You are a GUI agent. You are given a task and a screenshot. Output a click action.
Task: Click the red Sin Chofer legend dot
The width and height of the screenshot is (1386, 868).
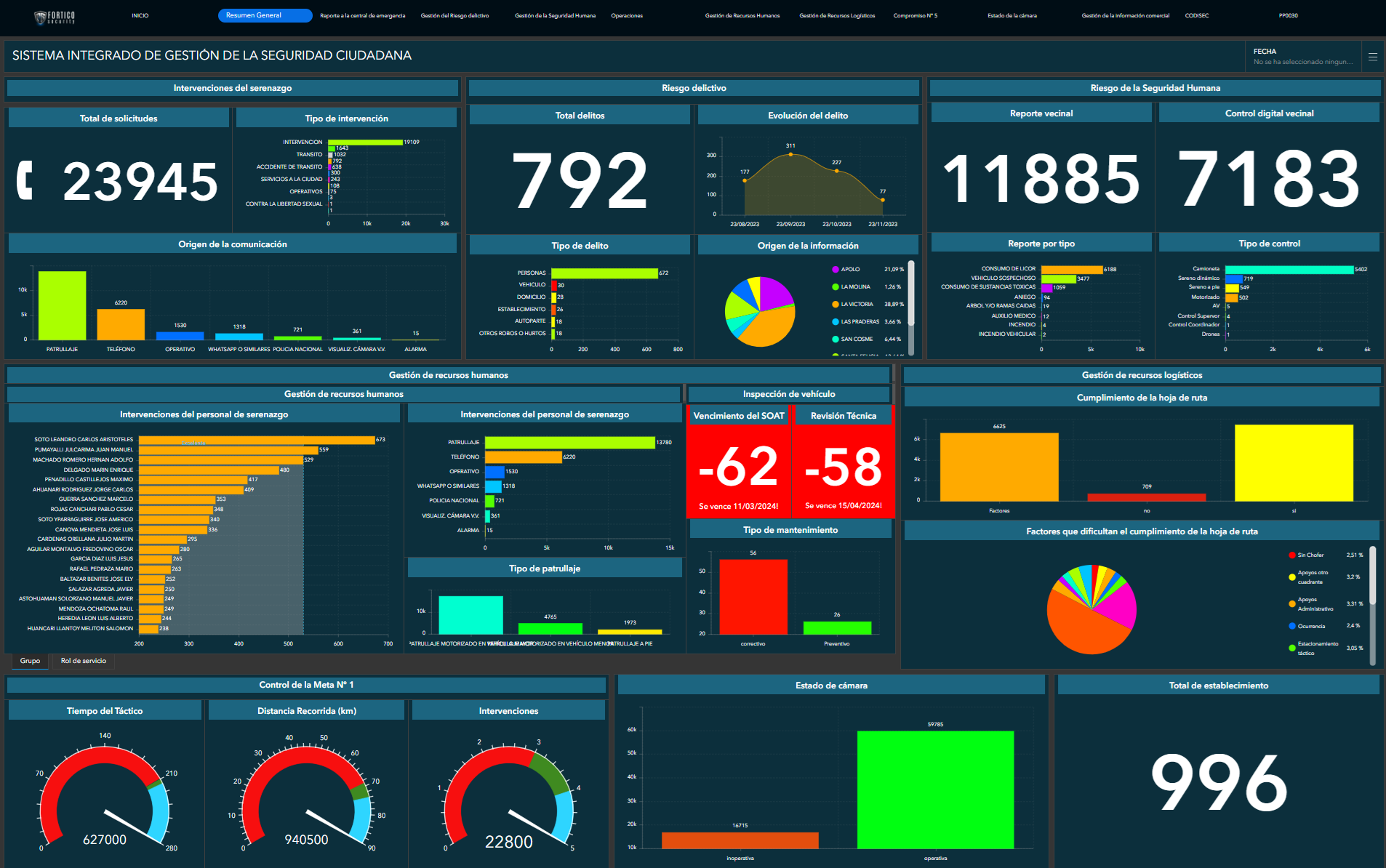point(1291,555)
